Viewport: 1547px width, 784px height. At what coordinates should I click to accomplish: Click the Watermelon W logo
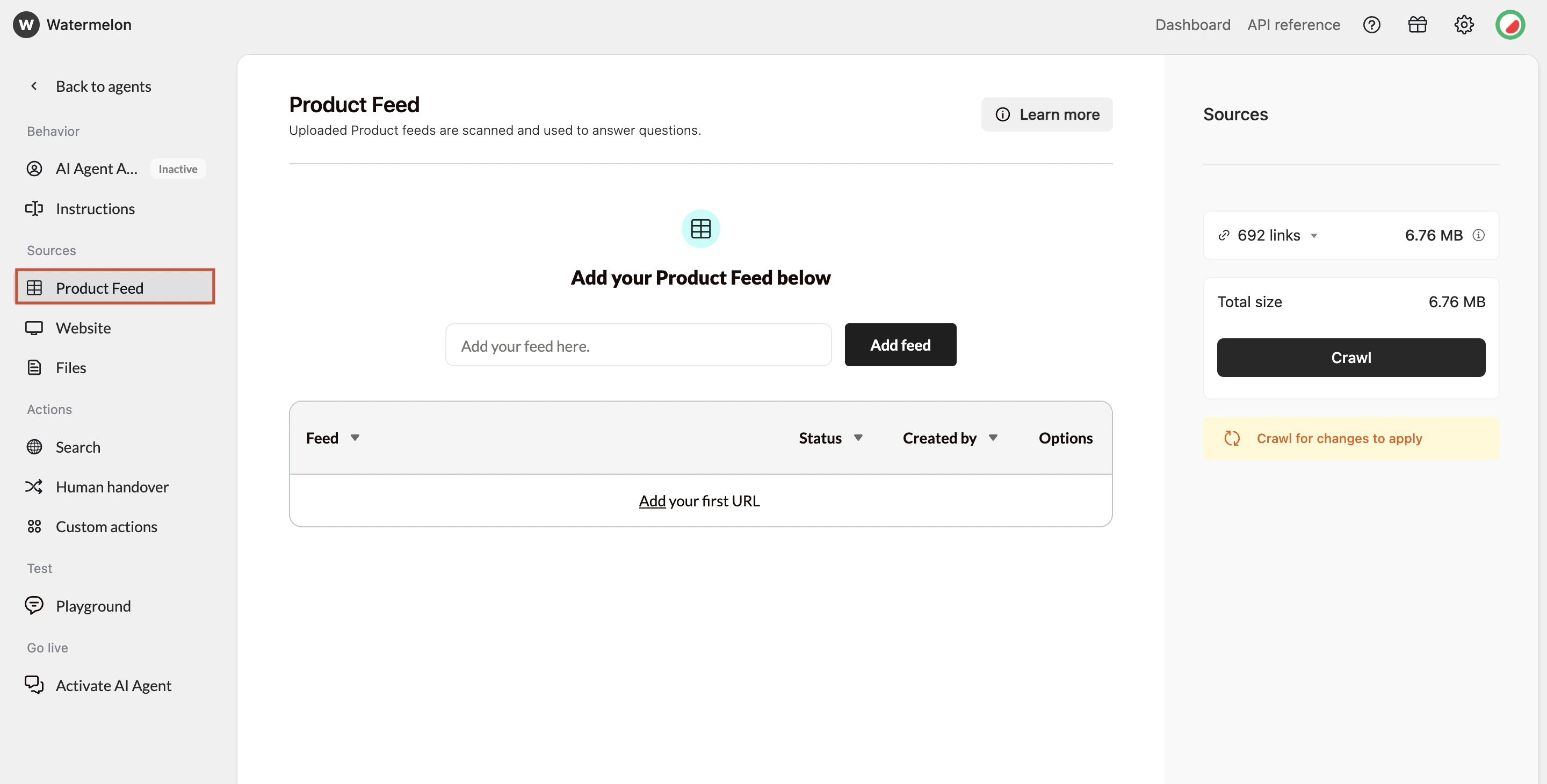coord(26,25)
